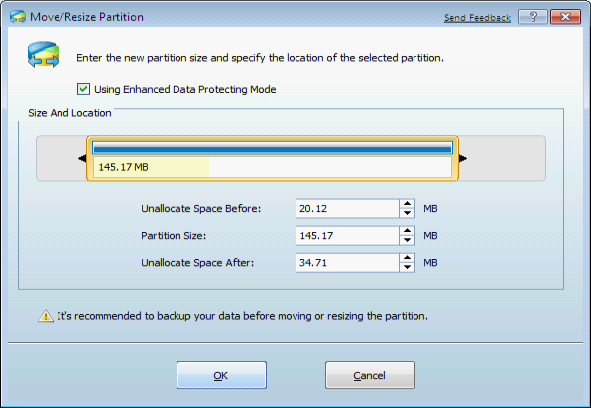Click the left black arrow resize handle
Image resolution: width=591 pixels, height=408 pixels.
(x=82, y=158)
